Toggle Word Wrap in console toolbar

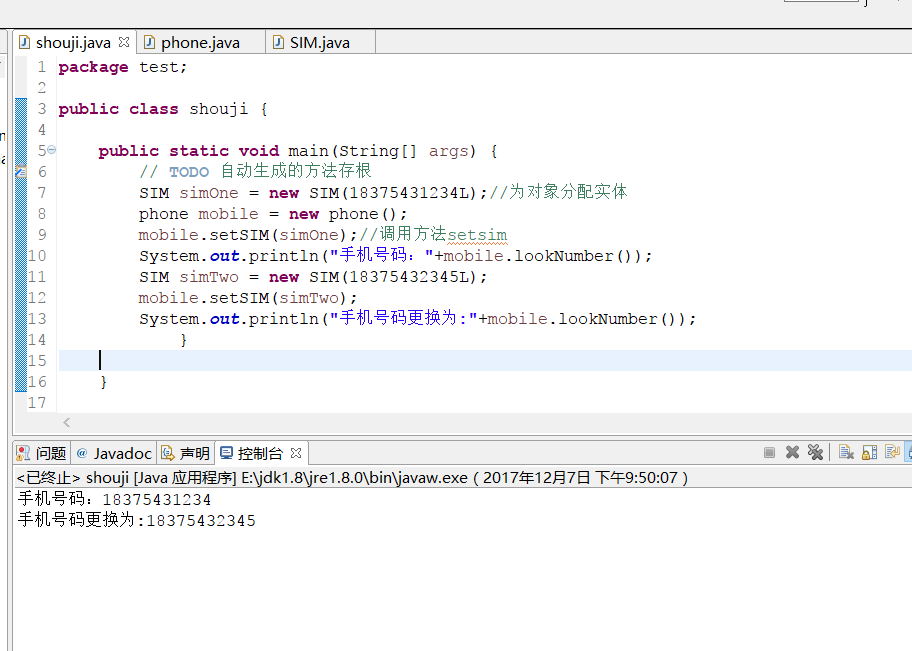[x=892, y=453]
